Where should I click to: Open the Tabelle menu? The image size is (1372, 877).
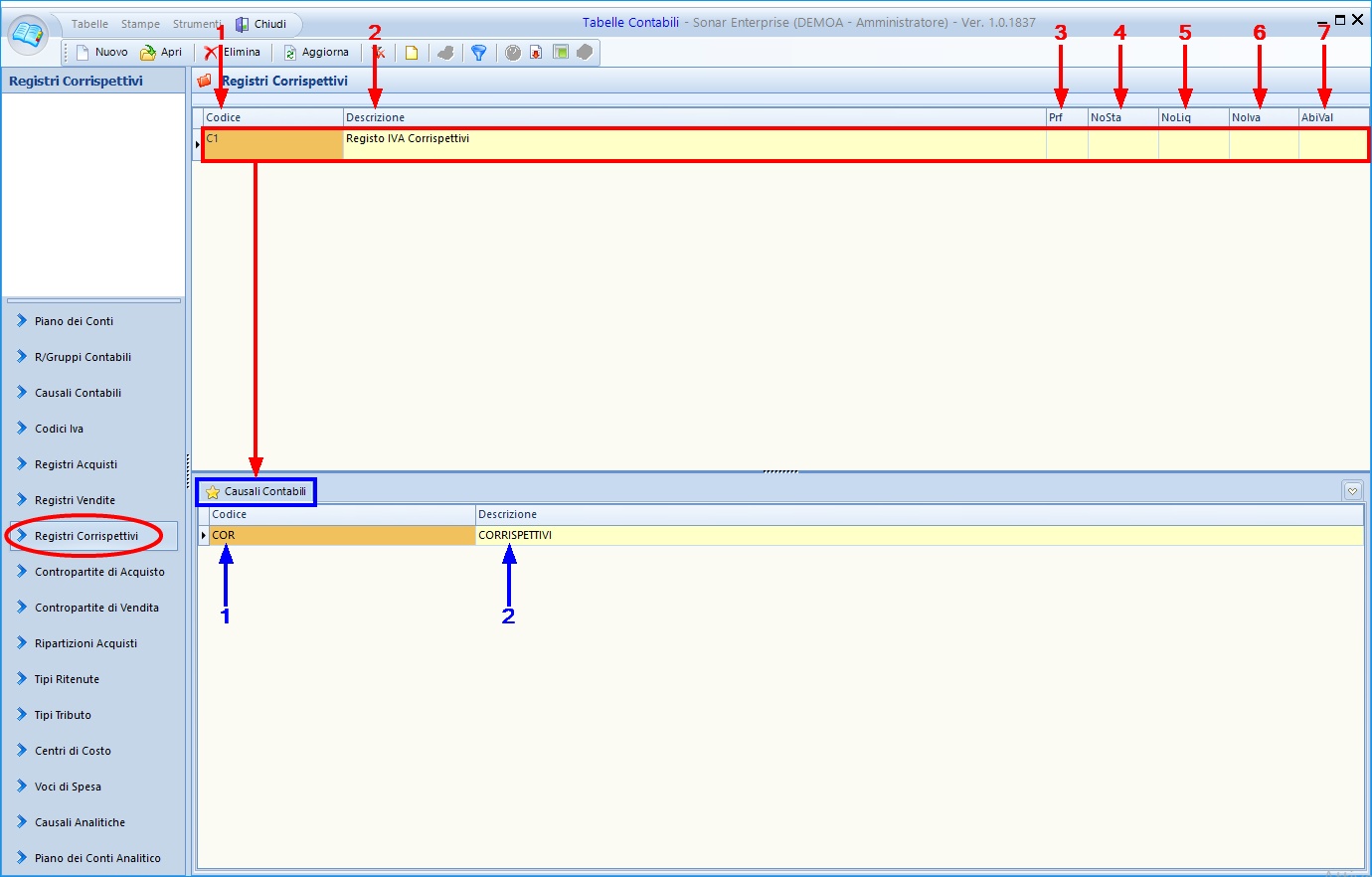89,24
